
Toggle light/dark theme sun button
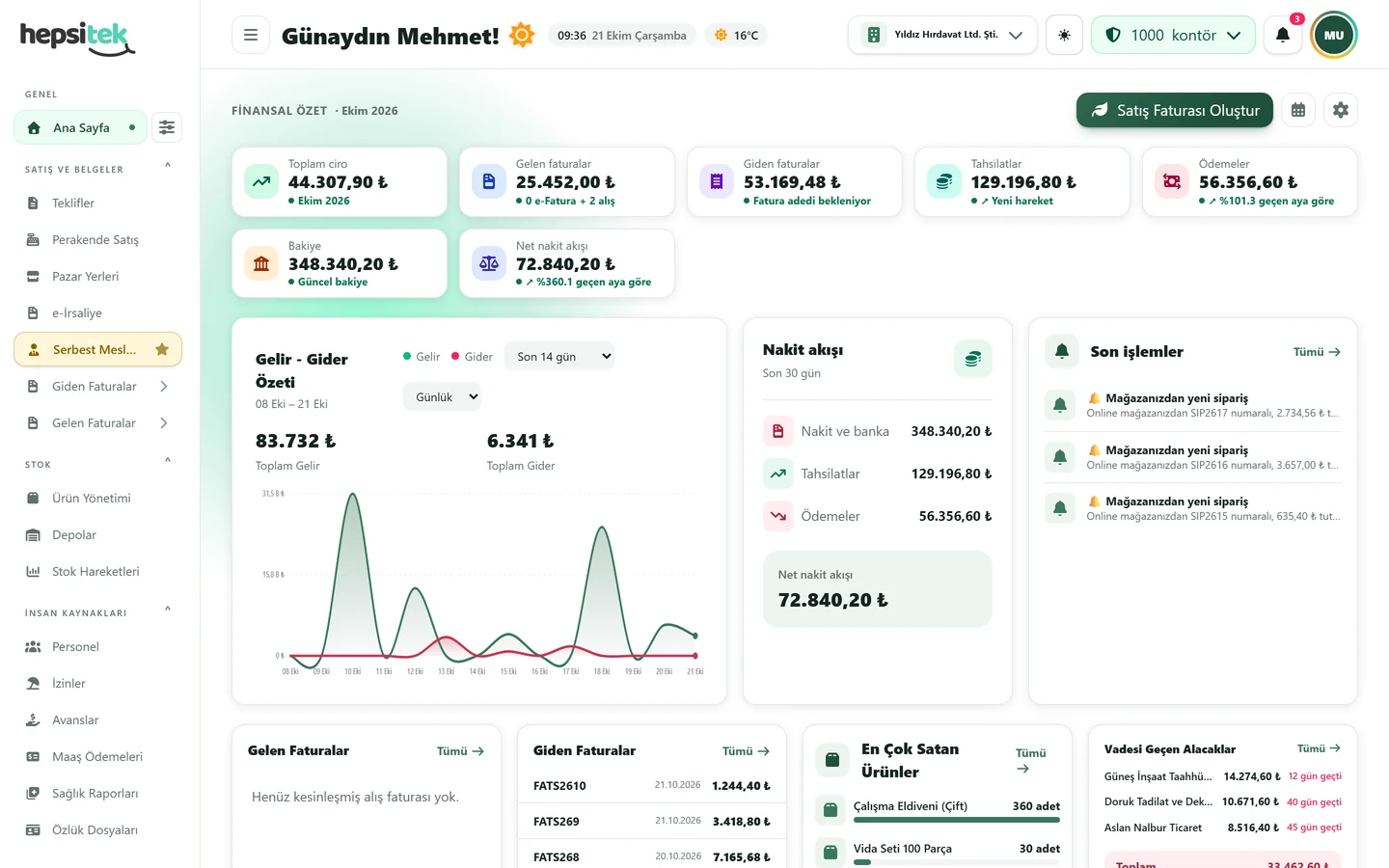coord(1064,35)
